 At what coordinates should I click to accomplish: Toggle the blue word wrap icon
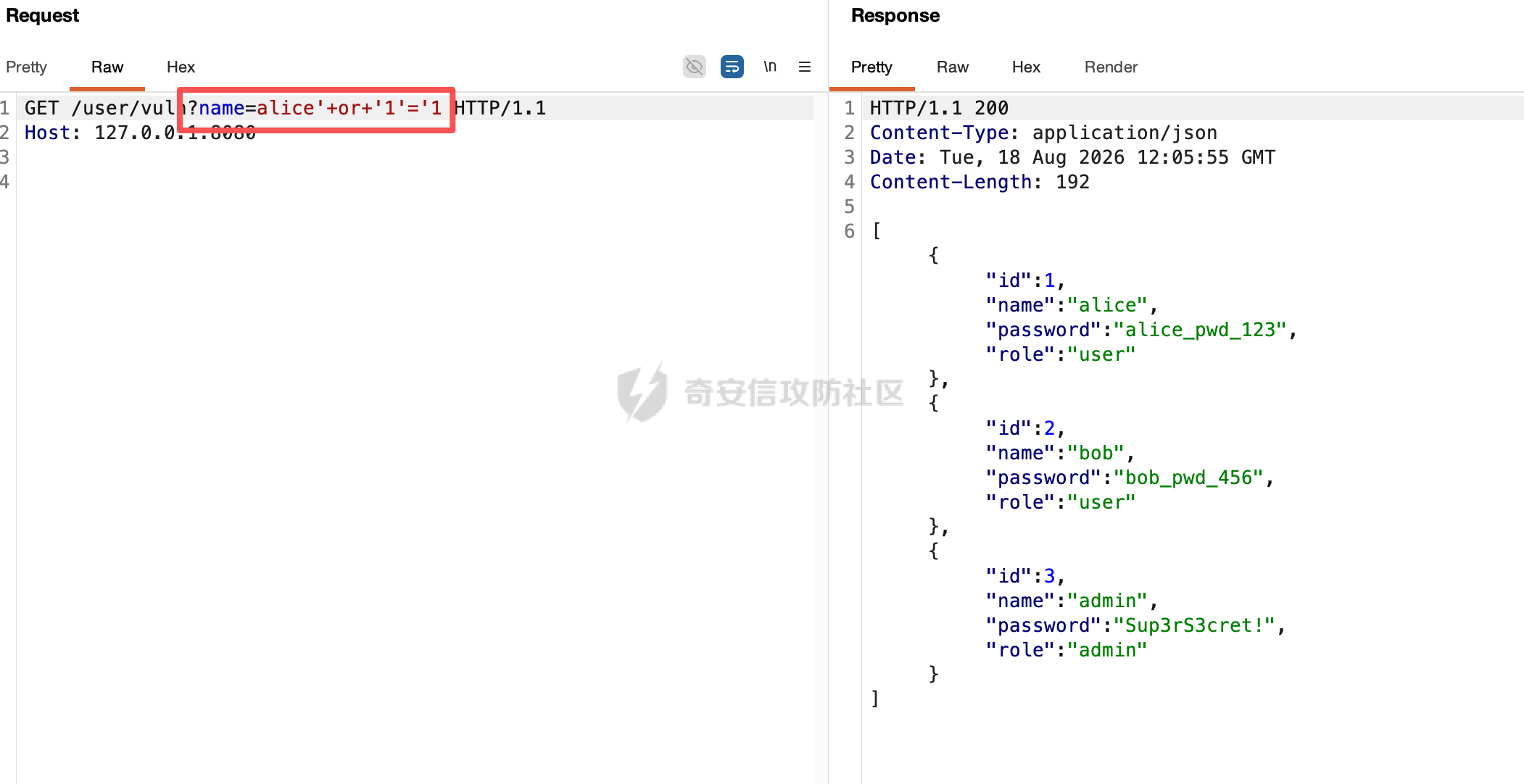pos(732,67)
